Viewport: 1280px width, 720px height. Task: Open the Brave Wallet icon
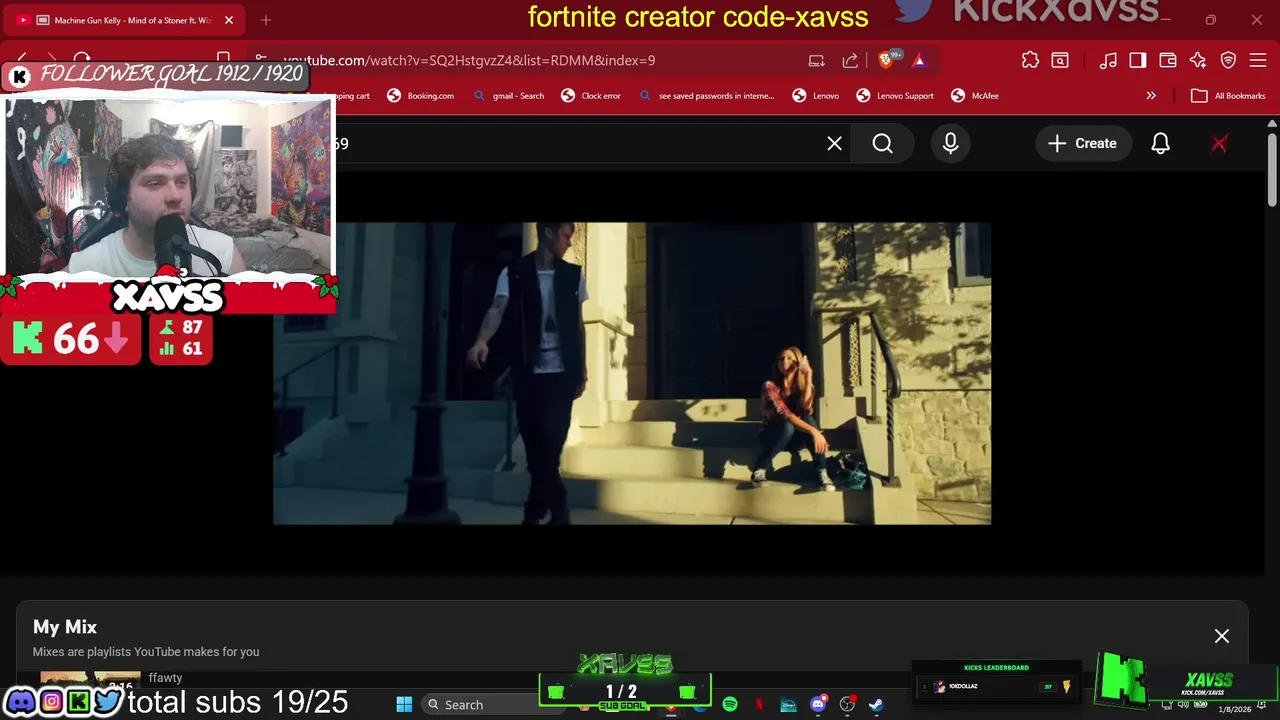click(x=1168, y=61)
